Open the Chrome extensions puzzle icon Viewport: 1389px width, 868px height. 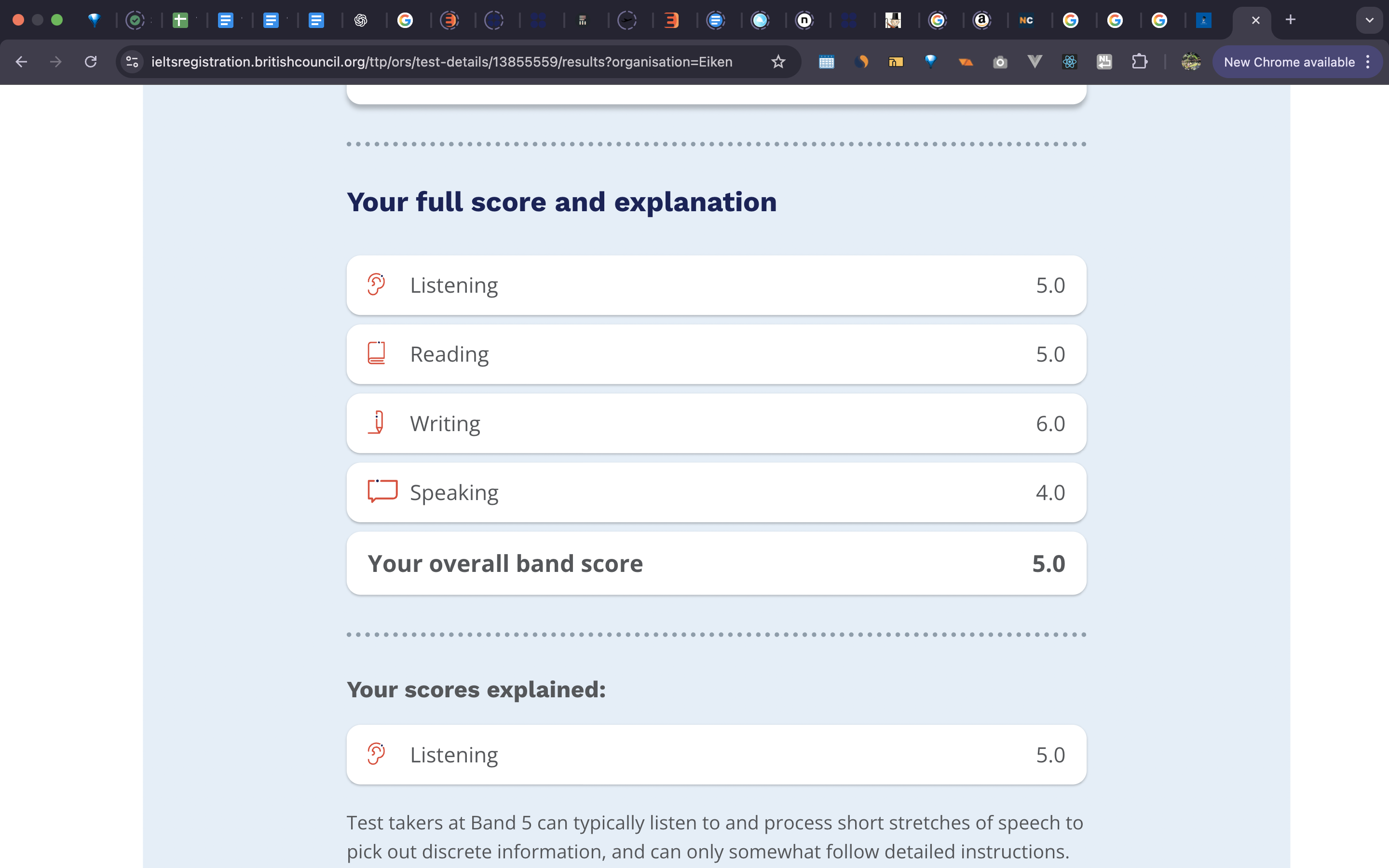[1139, 62]
